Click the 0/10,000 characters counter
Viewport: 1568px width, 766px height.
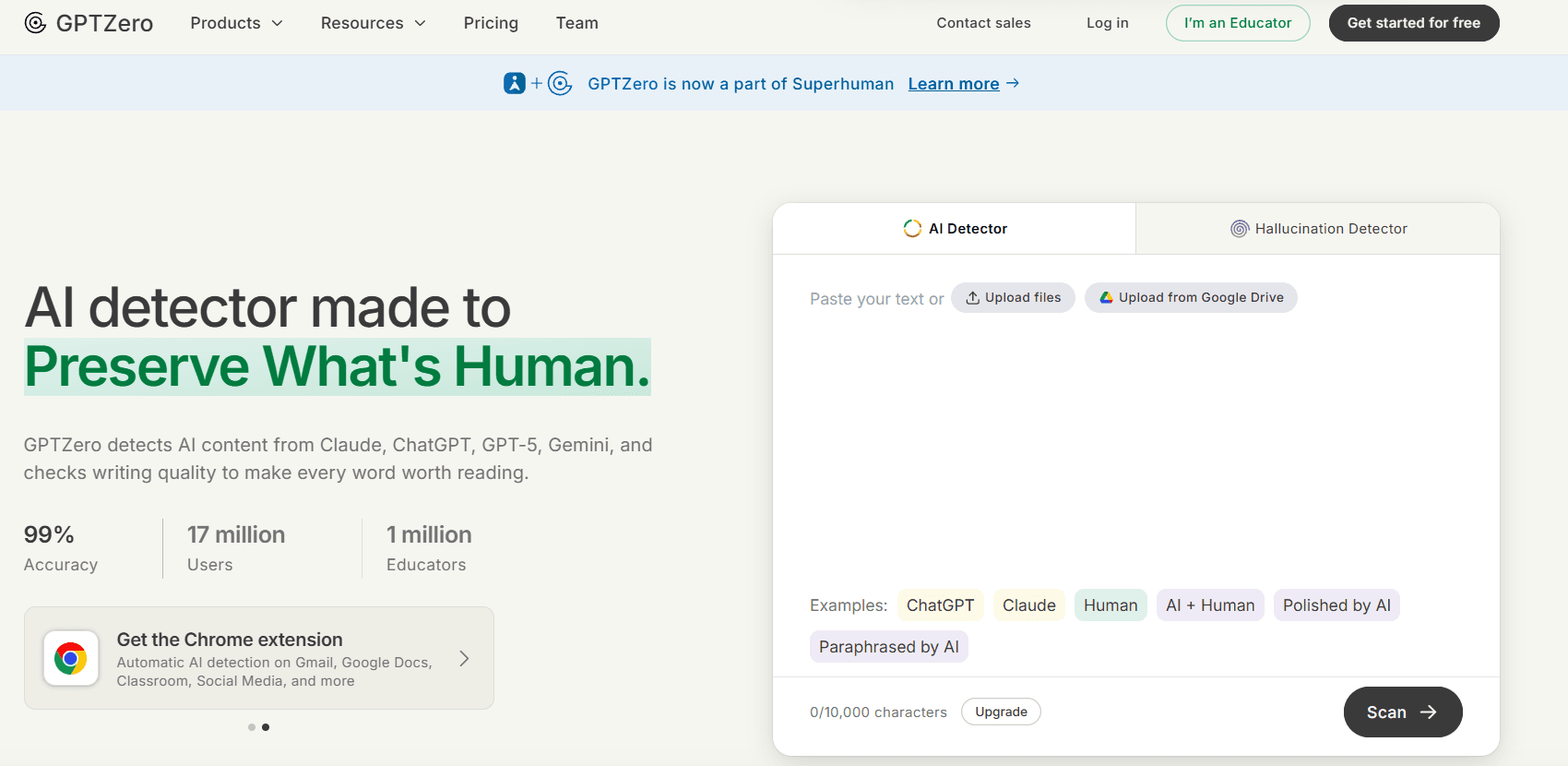pyautogui.click(x=878, y=712)
